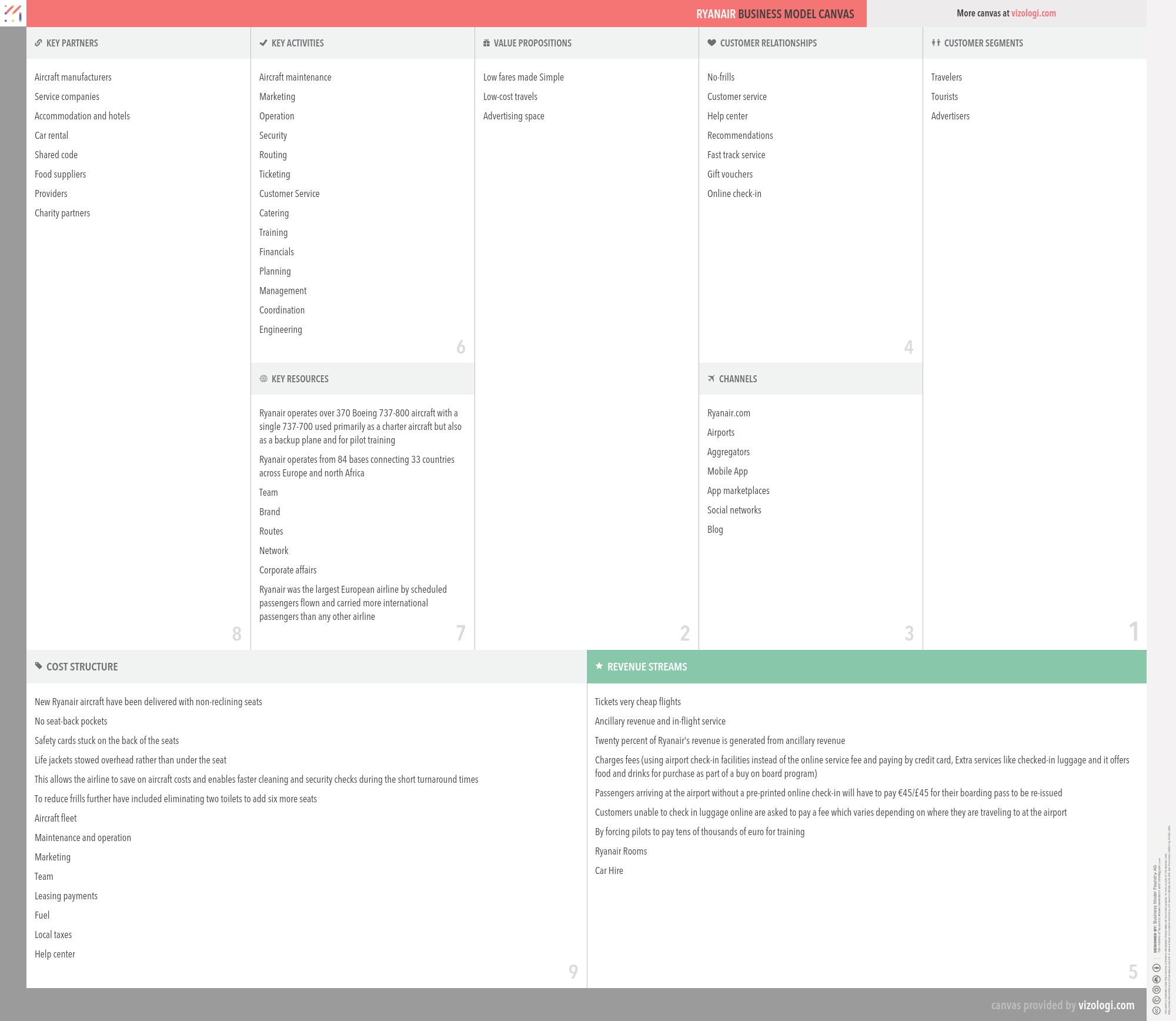The width and height of the screenshot is (1176, 1021).
Task: Click 'Car Hire' revenue item
Action: tap(609, 870)
